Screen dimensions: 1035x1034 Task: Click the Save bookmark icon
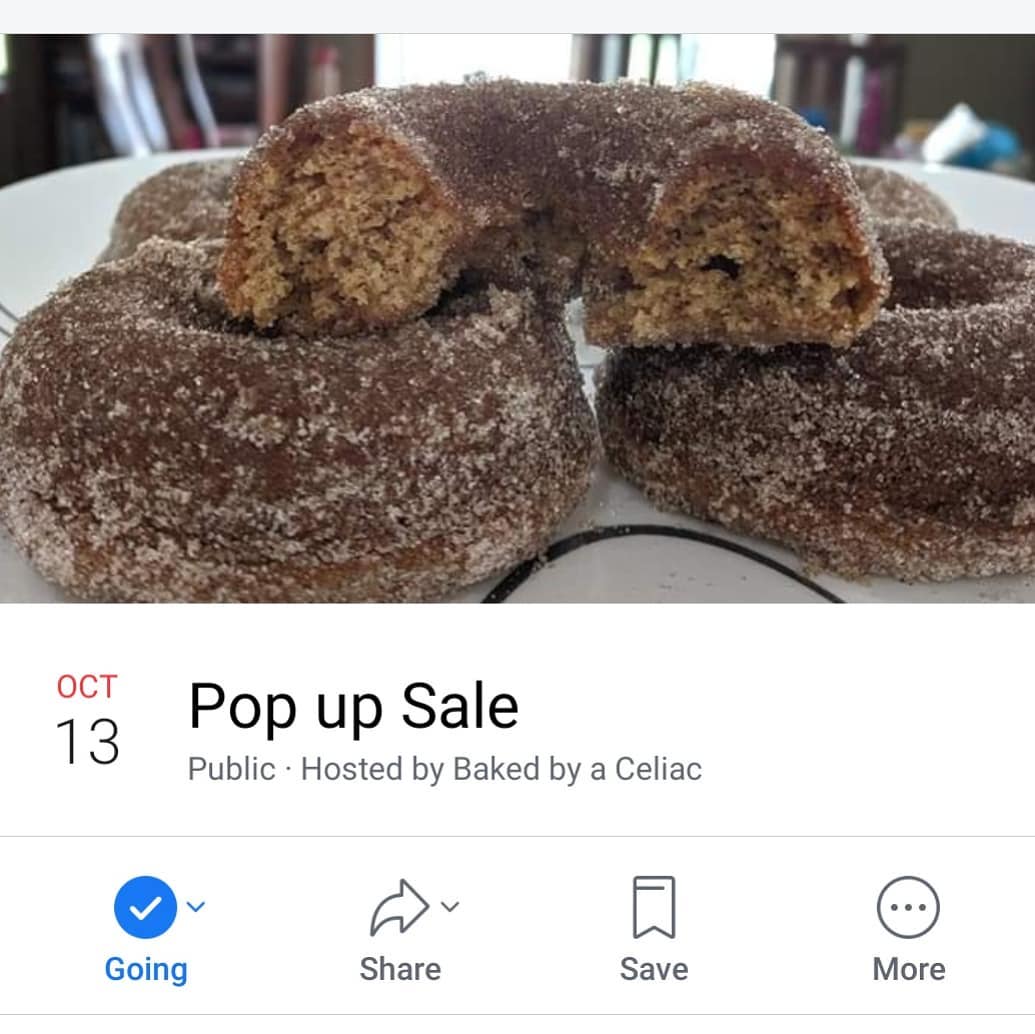tap(653, 907)
